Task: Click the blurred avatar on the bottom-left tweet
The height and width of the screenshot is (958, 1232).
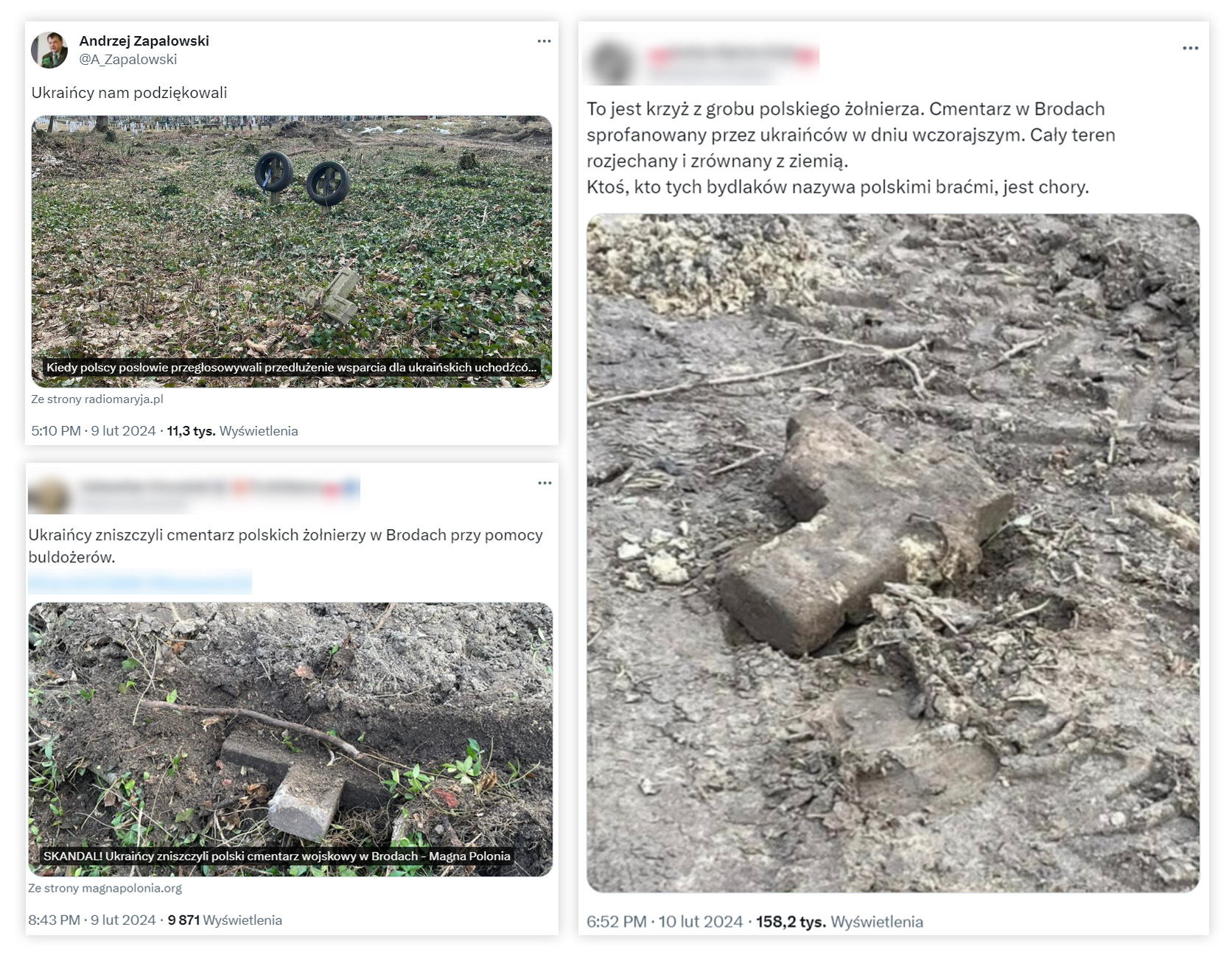Action: 49,494
